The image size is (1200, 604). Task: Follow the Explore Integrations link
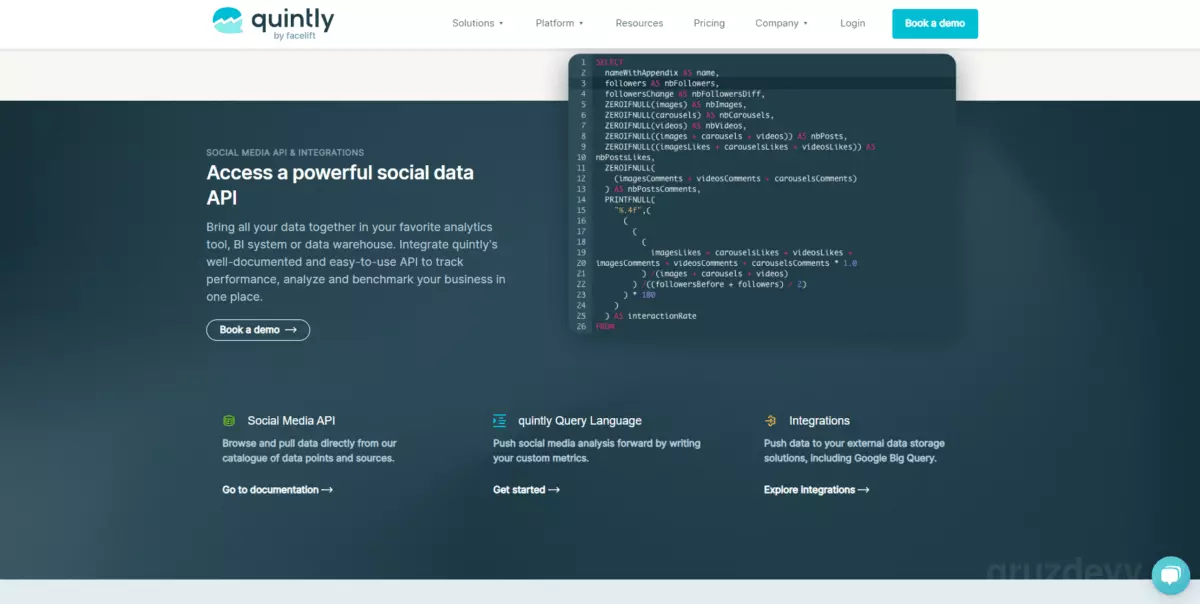pyautogui.click(x=816, y=490)
